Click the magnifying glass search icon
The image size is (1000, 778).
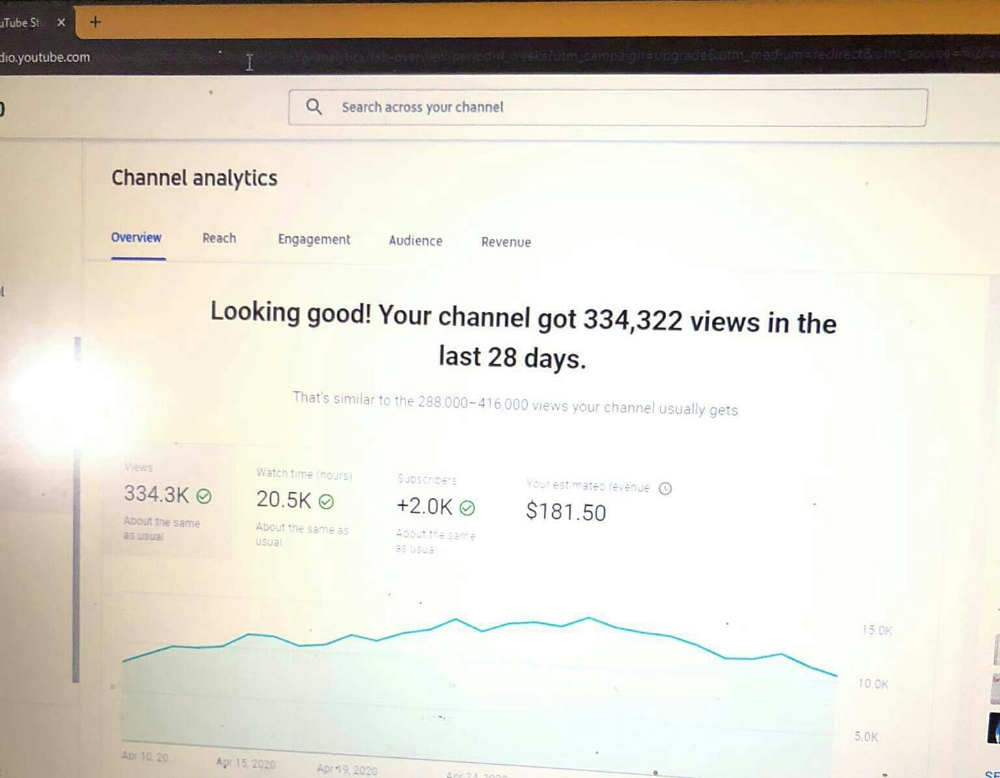coord(314,106)
